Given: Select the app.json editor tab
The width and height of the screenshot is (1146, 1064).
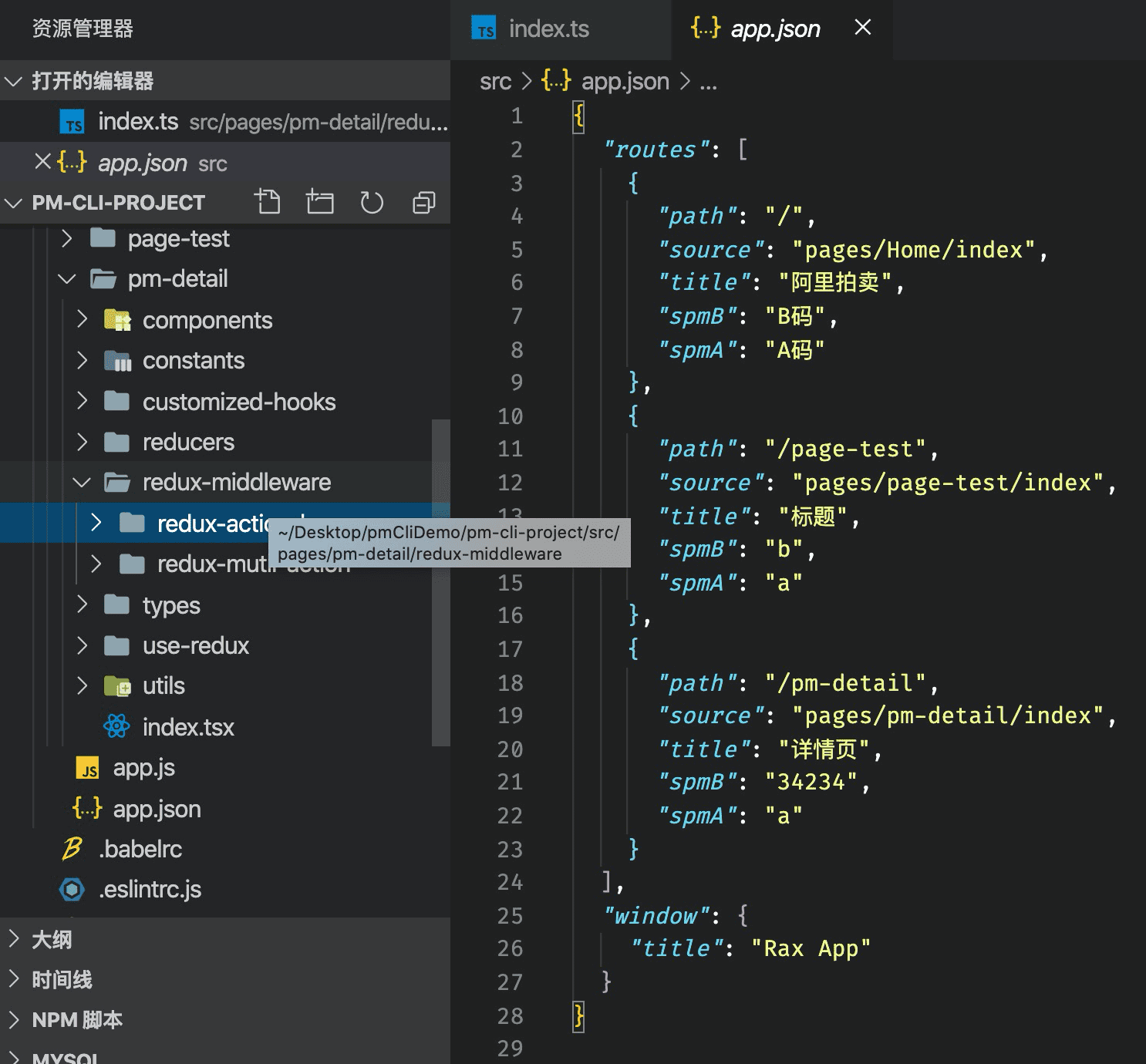Looking at the screenshot, I should pos(774,29).
